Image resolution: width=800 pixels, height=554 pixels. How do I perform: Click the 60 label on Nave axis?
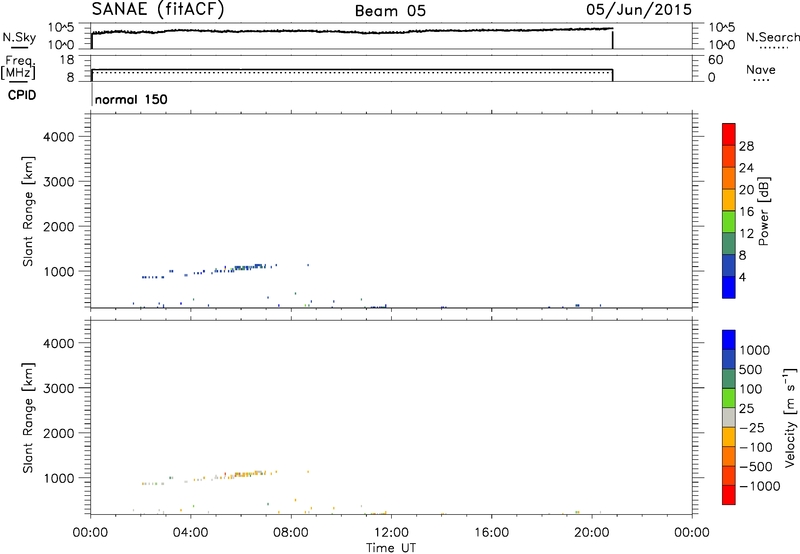point(715,60)
